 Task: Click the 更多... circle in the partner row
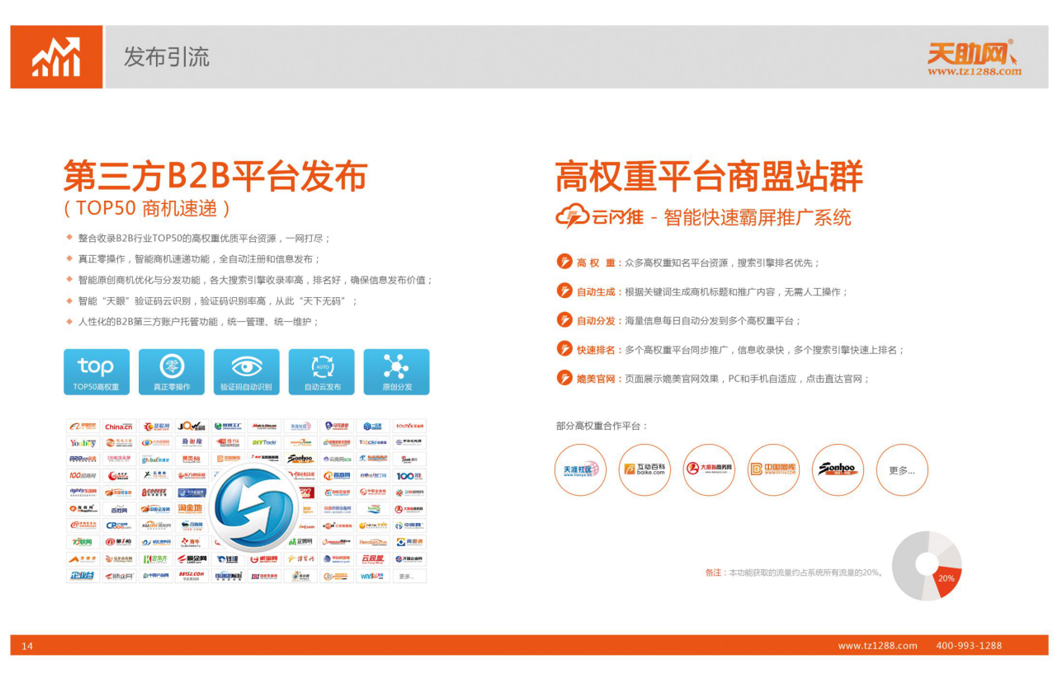[x=902, y=470]
